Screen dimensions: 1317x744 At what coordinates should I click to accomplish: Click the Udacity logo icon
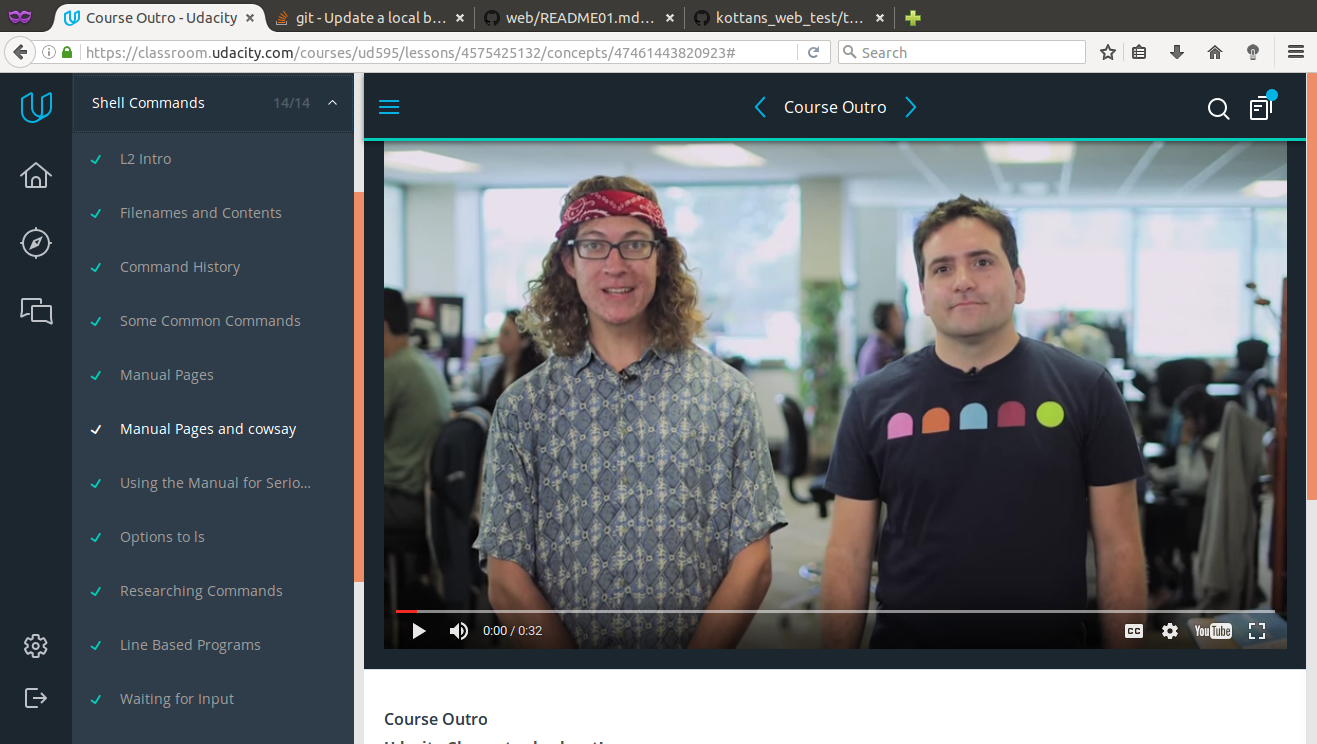tap(36, 106)
